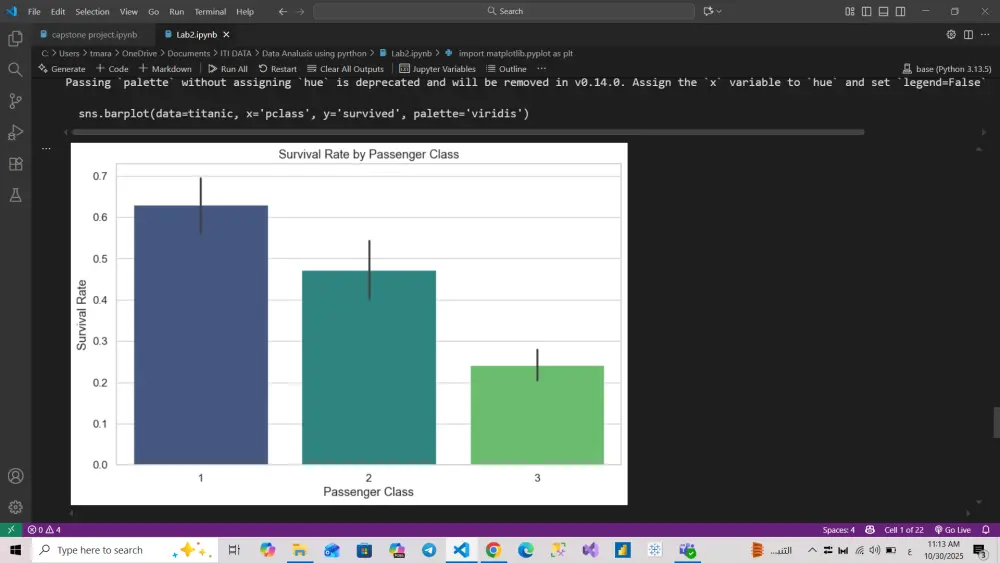The image size is (1000, 563).
Task: Add a Code cell
Action: pyautogui.click(x=112, y=69)
